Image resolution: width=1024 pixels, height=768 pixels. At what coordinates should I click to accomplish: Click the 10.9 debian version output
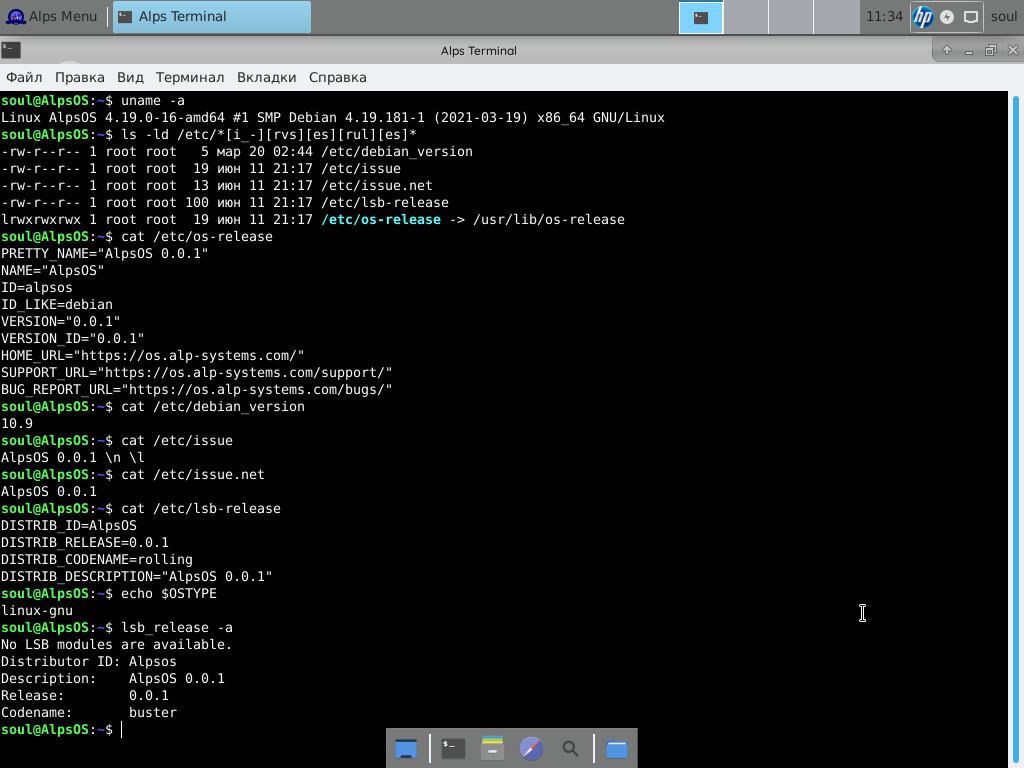coord(17,423)
